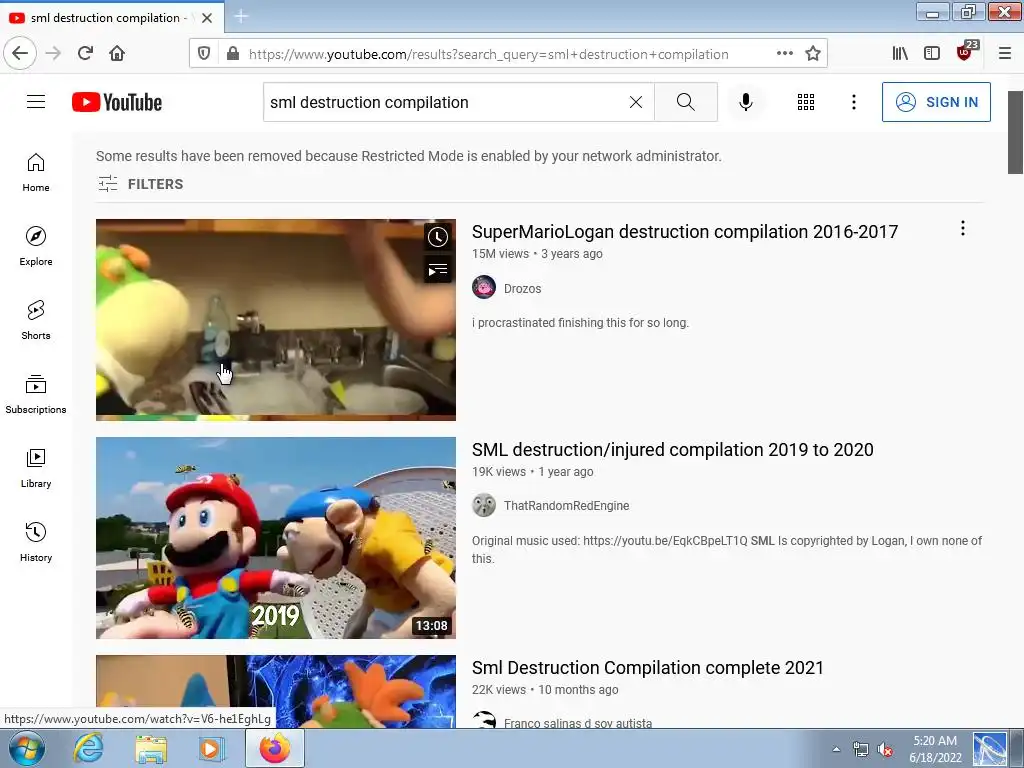Click the search magnifier button

click(x=686, y=102)
